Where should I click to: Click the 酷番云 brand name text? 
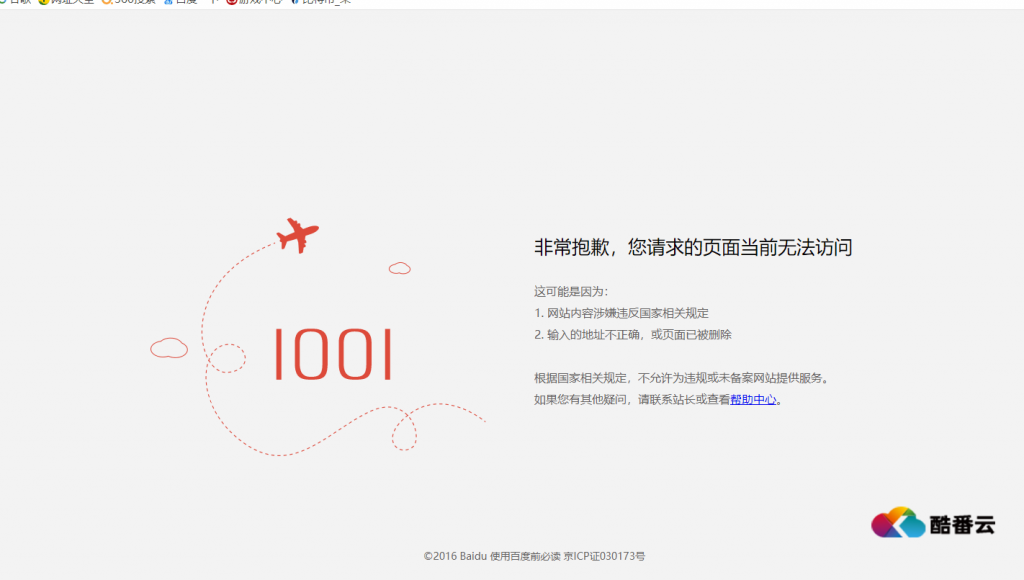961,524
